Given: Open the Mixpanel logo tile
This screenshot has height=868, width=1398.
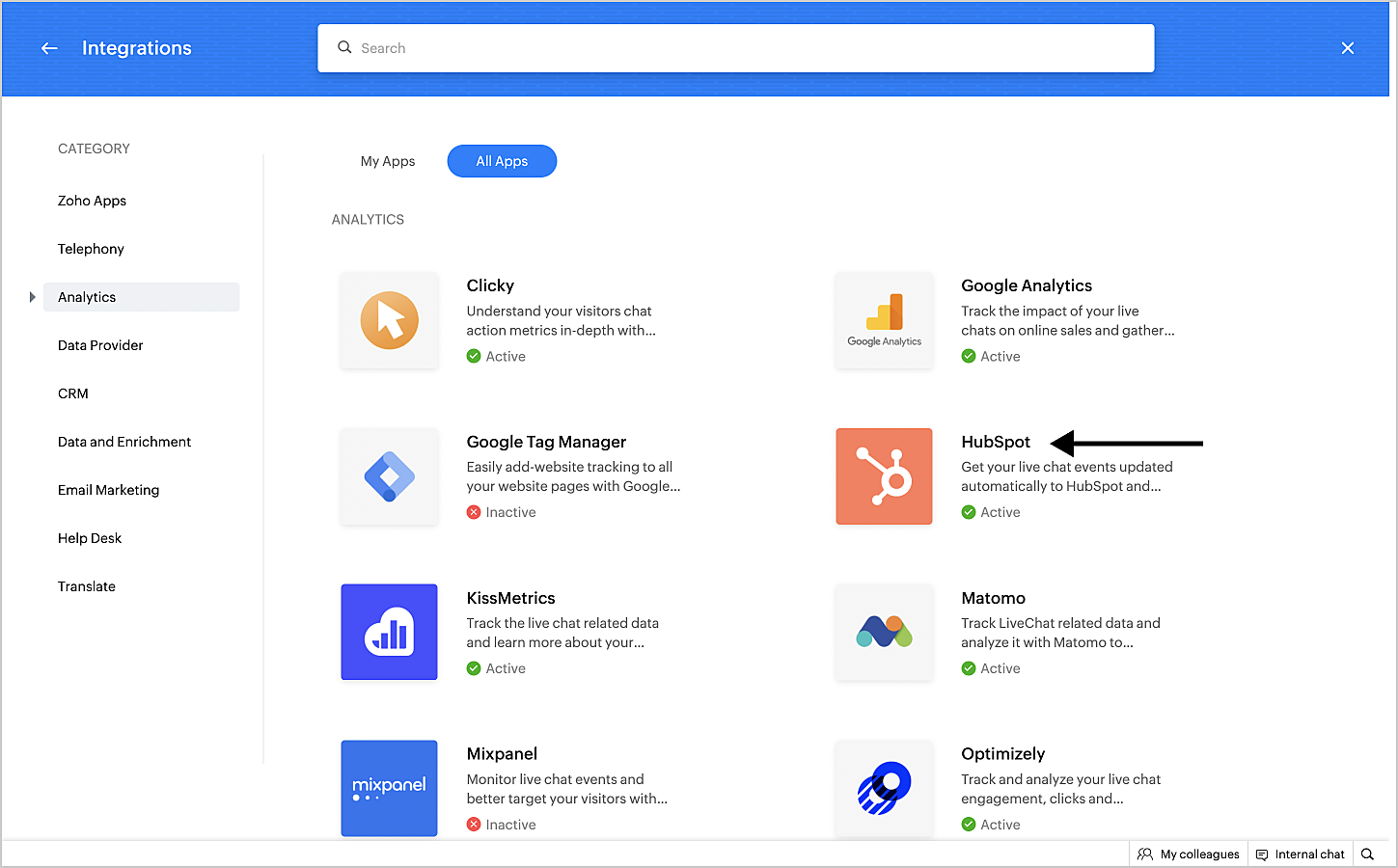Looking at the screenshot, I should click(390, 788).
